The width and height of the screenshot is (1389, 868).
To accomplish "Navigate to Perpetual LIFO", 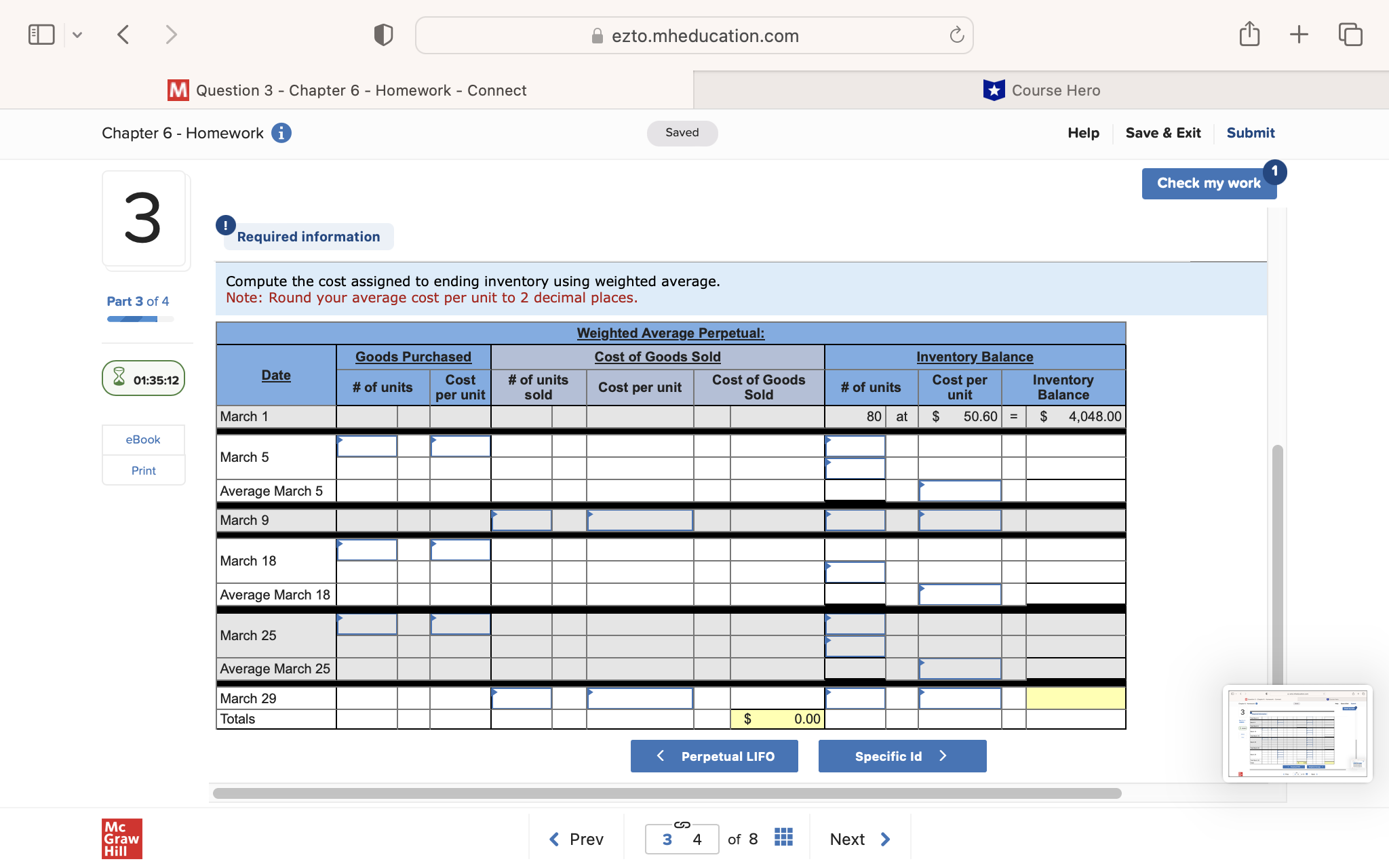I will pos(713,755).
